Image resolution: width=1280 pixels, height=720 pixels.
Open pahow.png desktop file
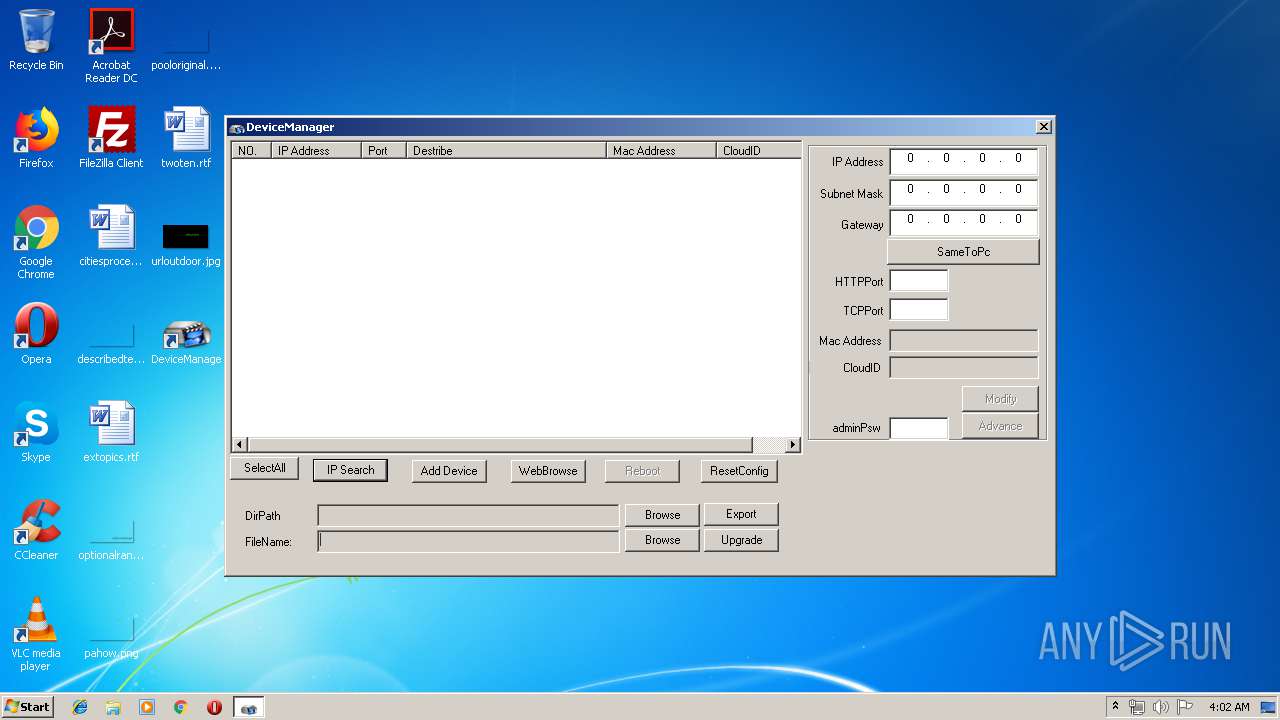coord(111,636)
